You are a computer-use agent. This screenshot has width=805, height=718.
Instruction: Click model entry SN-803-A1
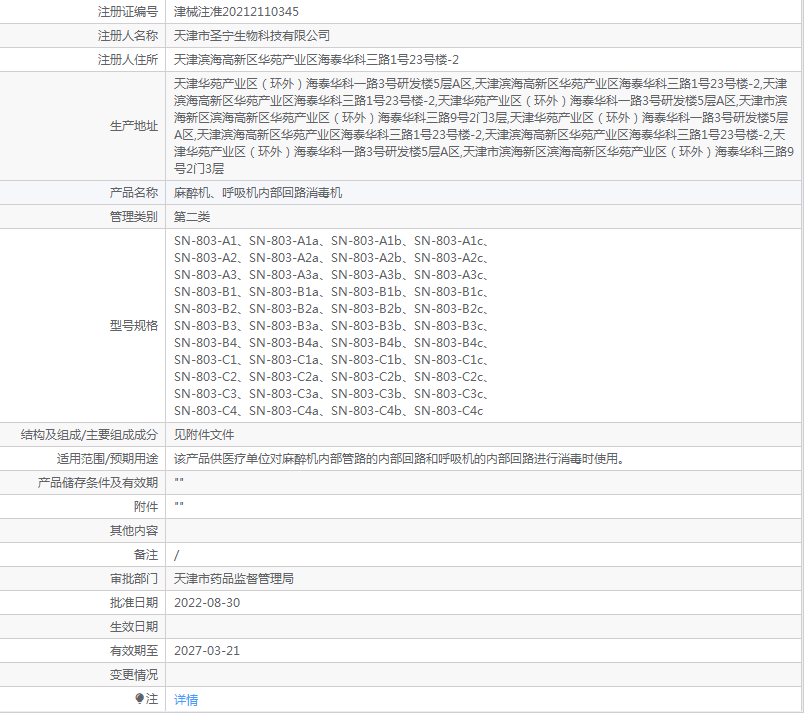(205, 241)
